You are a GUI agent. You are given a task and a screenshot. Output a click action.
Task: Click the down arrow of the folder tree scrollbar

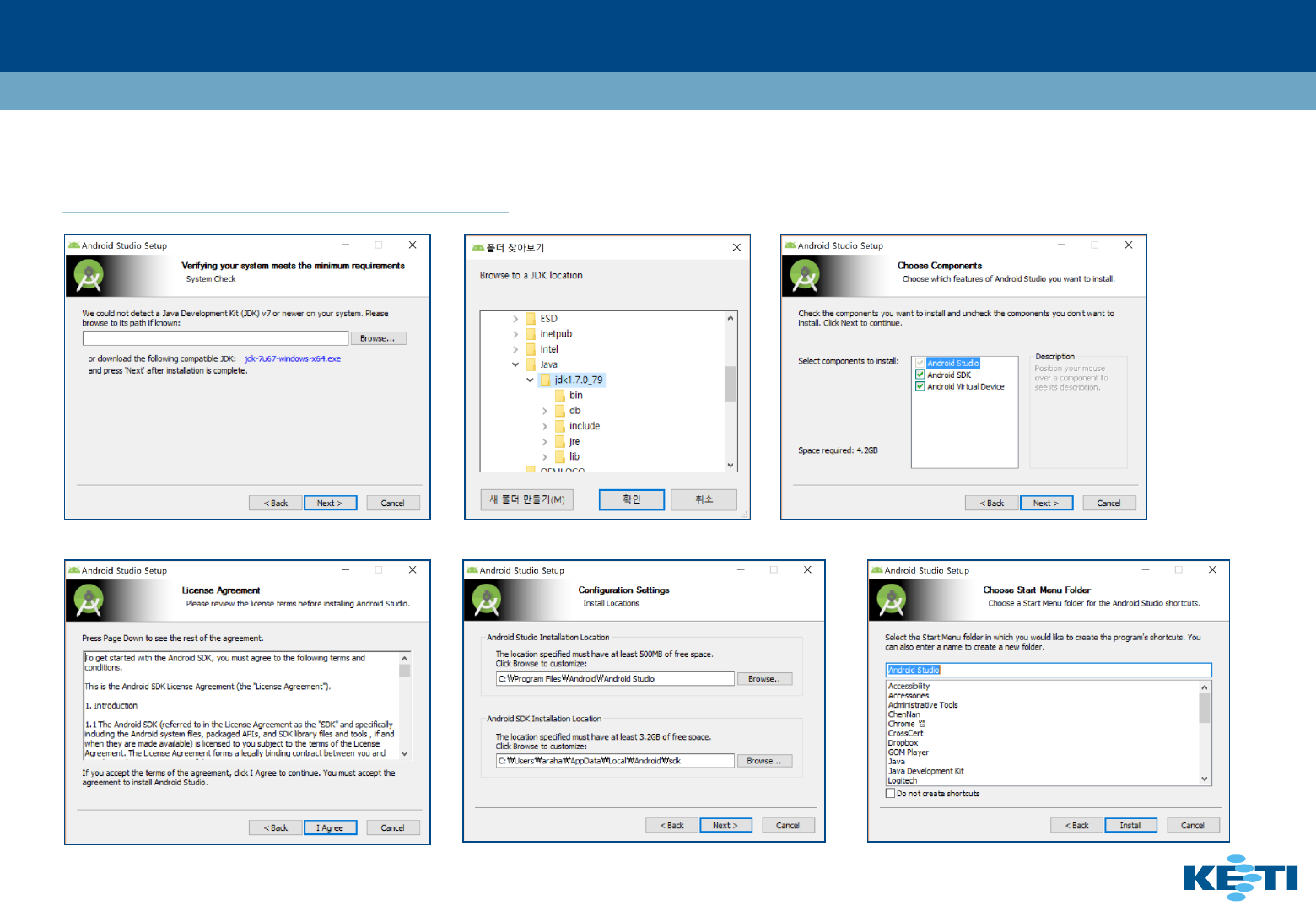click(731, 465)
